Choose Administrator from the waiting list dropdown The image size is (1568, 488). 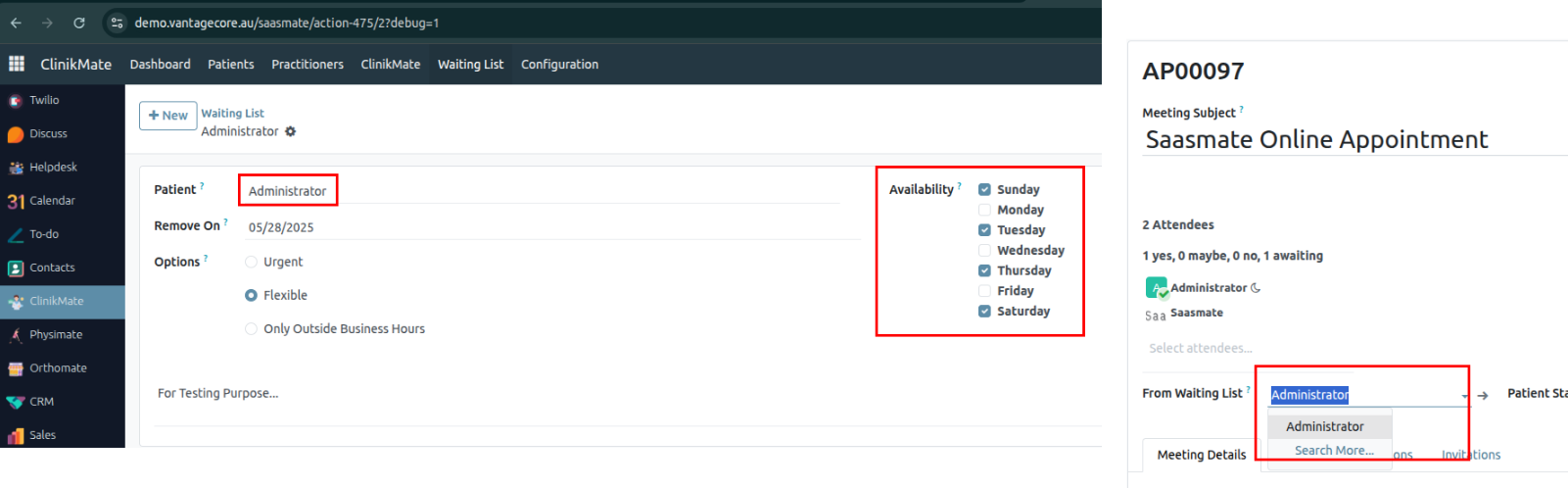pos(1324,426)
